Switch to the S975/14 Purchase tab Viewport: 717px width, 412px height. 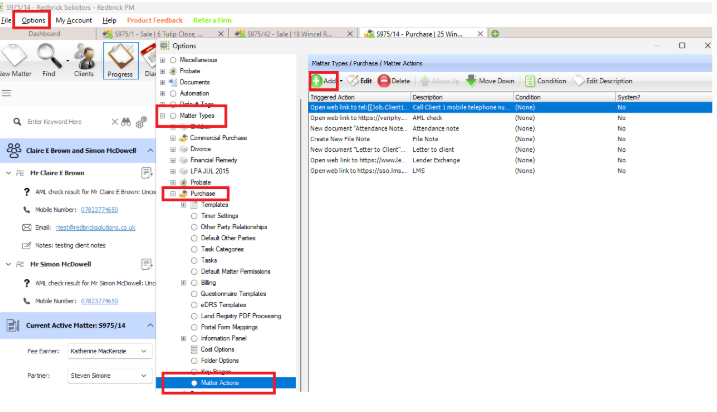click(x=419, y=34)
